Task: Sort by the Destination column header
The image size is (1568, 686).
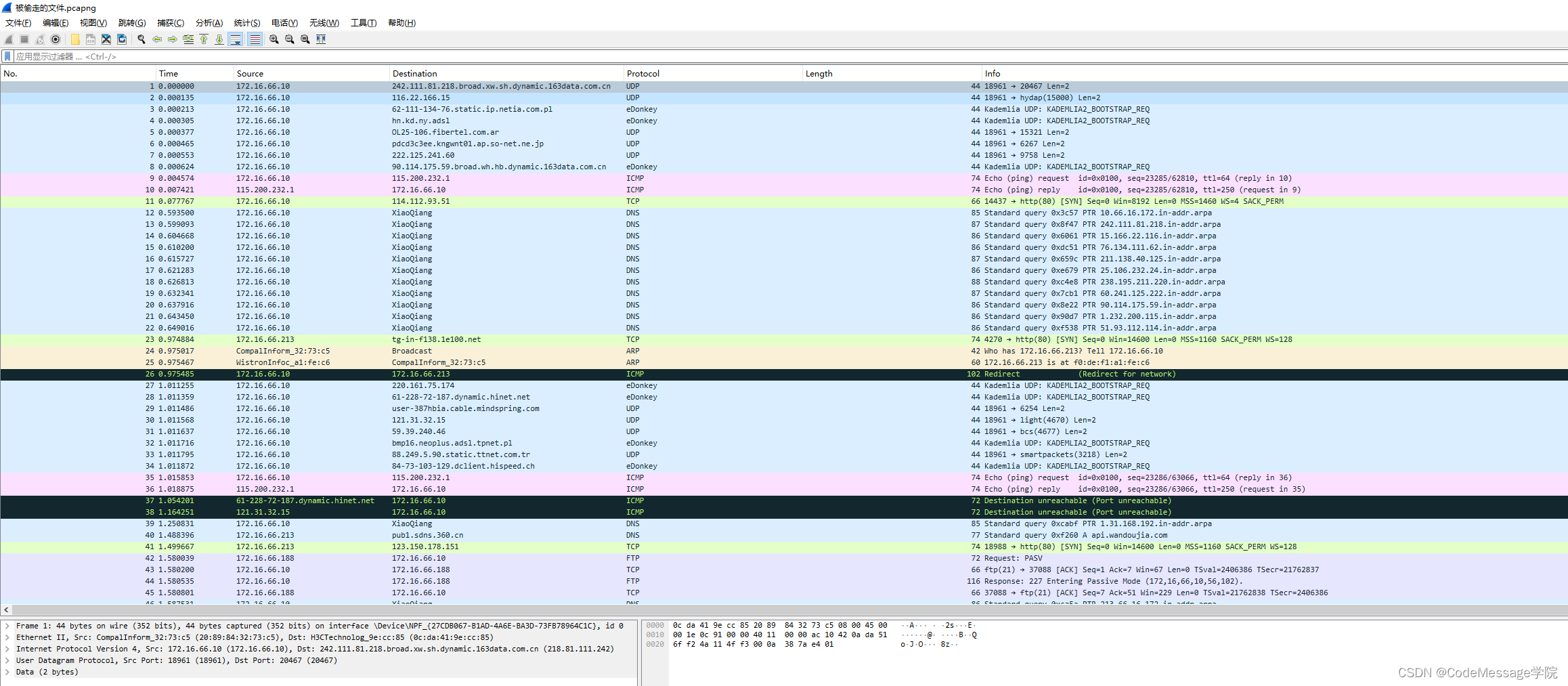Action: [506, 74]
